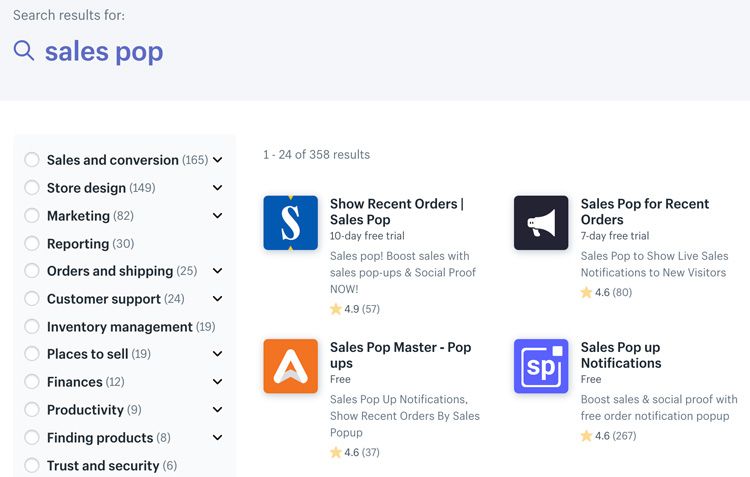Open Show Recent Orders | Sales Pop title
This screenshot has width=750, height=477.
click(397, 211)
